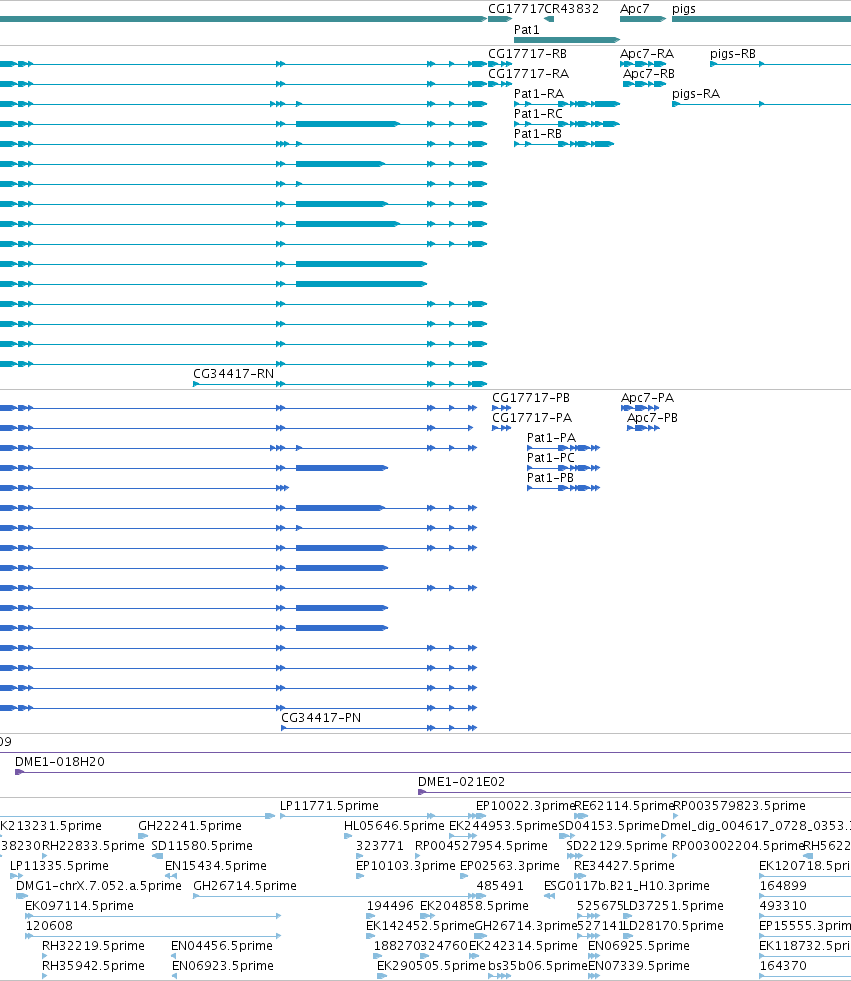Select EST LP11335.5prime

[59, 866]
